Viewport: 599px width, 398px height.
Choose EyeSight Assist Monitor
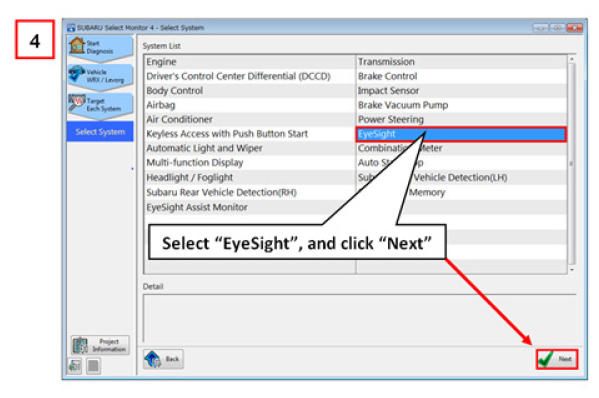(250, 207)
